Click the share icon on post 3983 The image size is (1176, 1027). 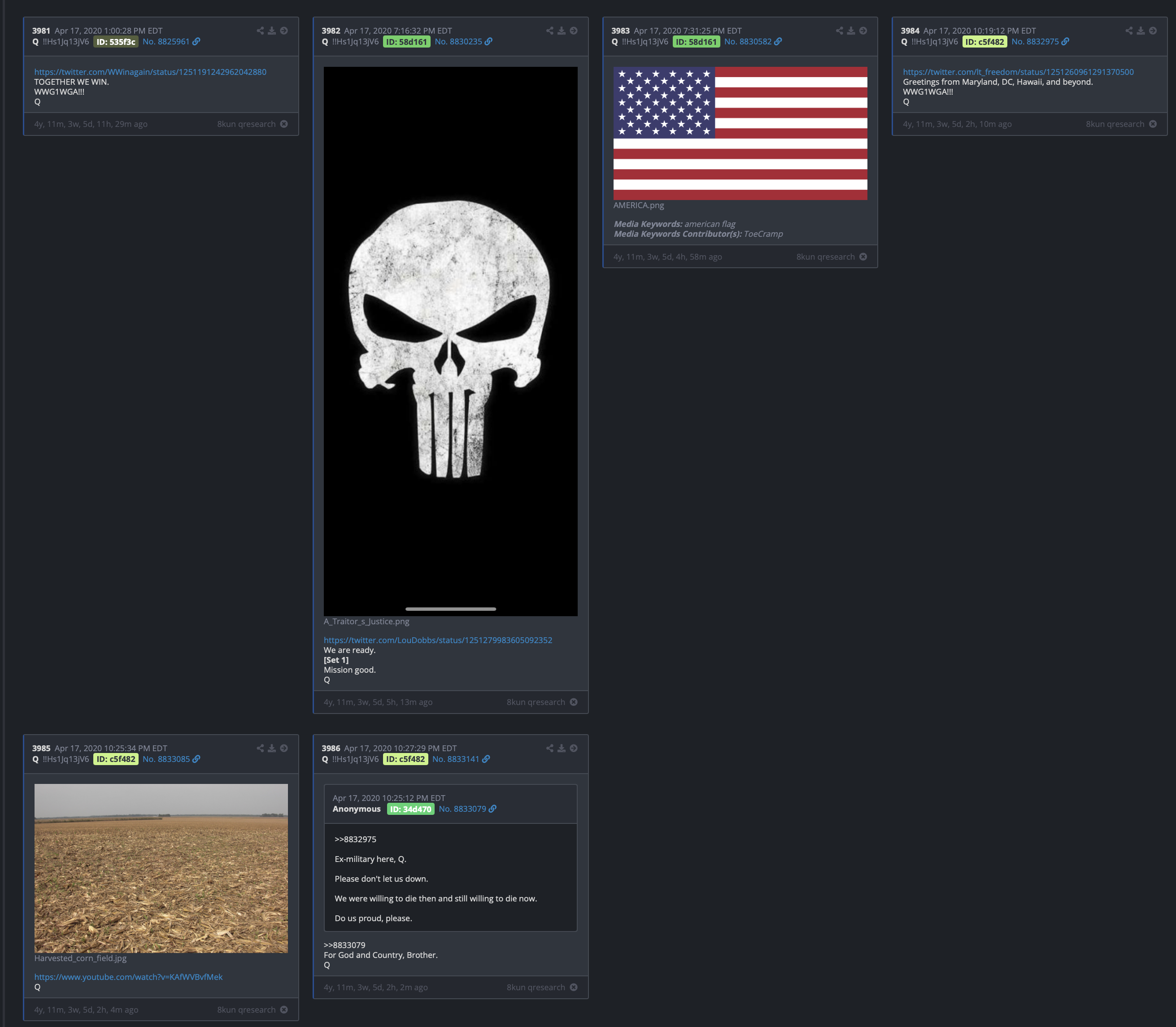point(840,31)
